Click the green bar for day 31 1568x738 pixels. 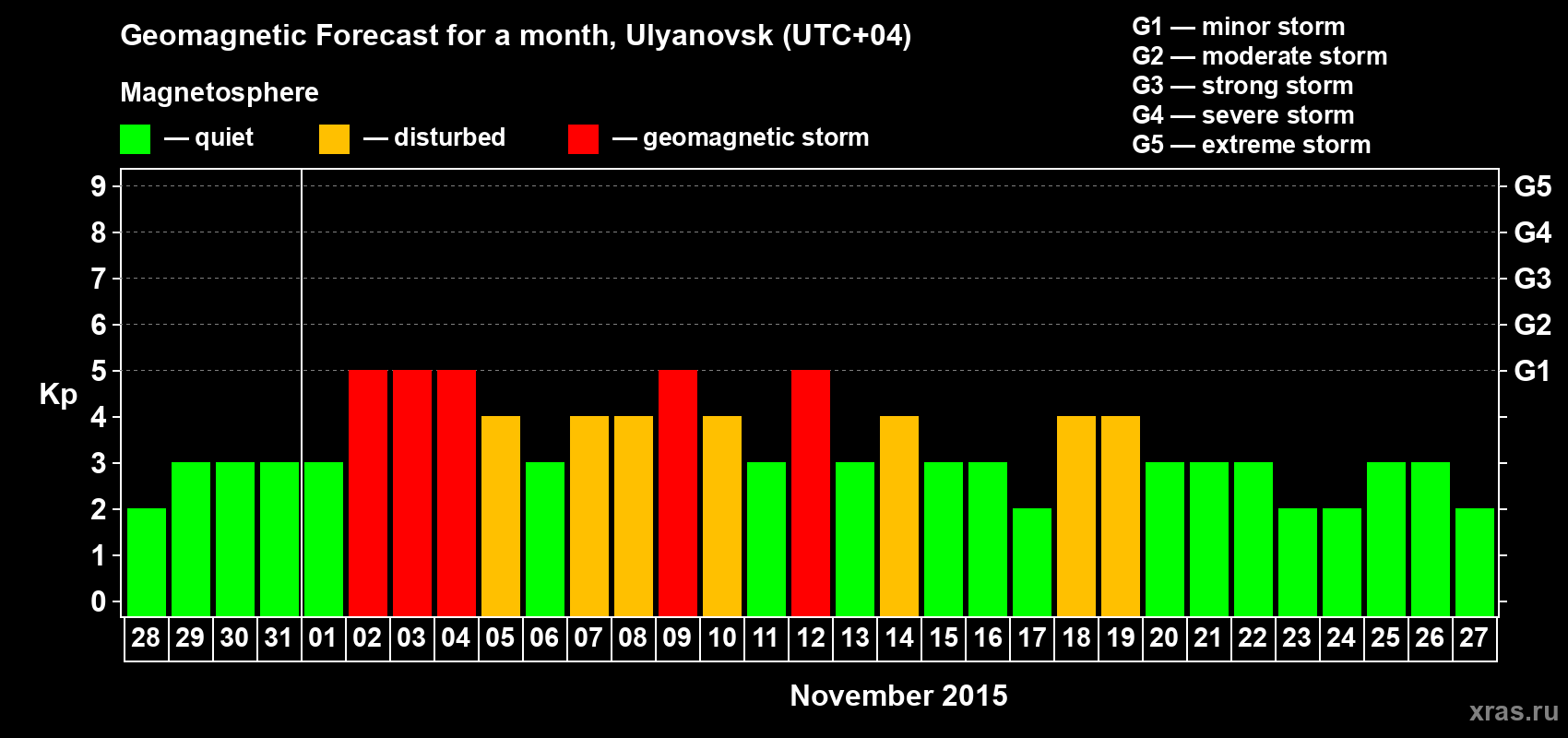click(x=279, y=539)
